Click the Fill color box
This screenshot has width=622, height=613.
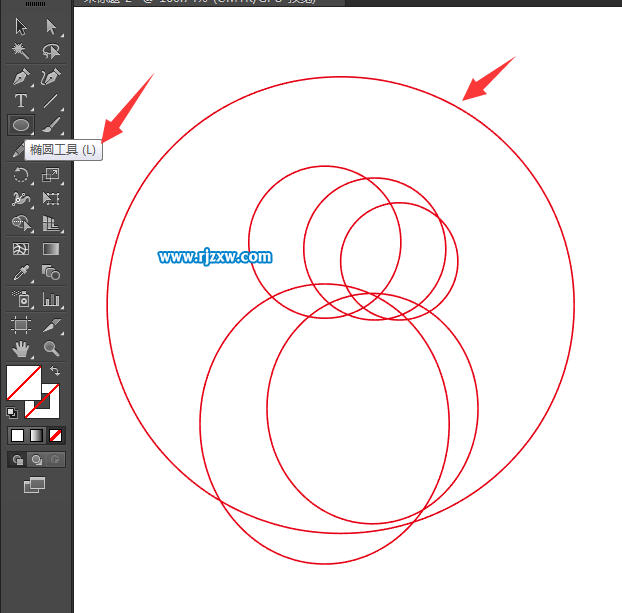(24, 383)
